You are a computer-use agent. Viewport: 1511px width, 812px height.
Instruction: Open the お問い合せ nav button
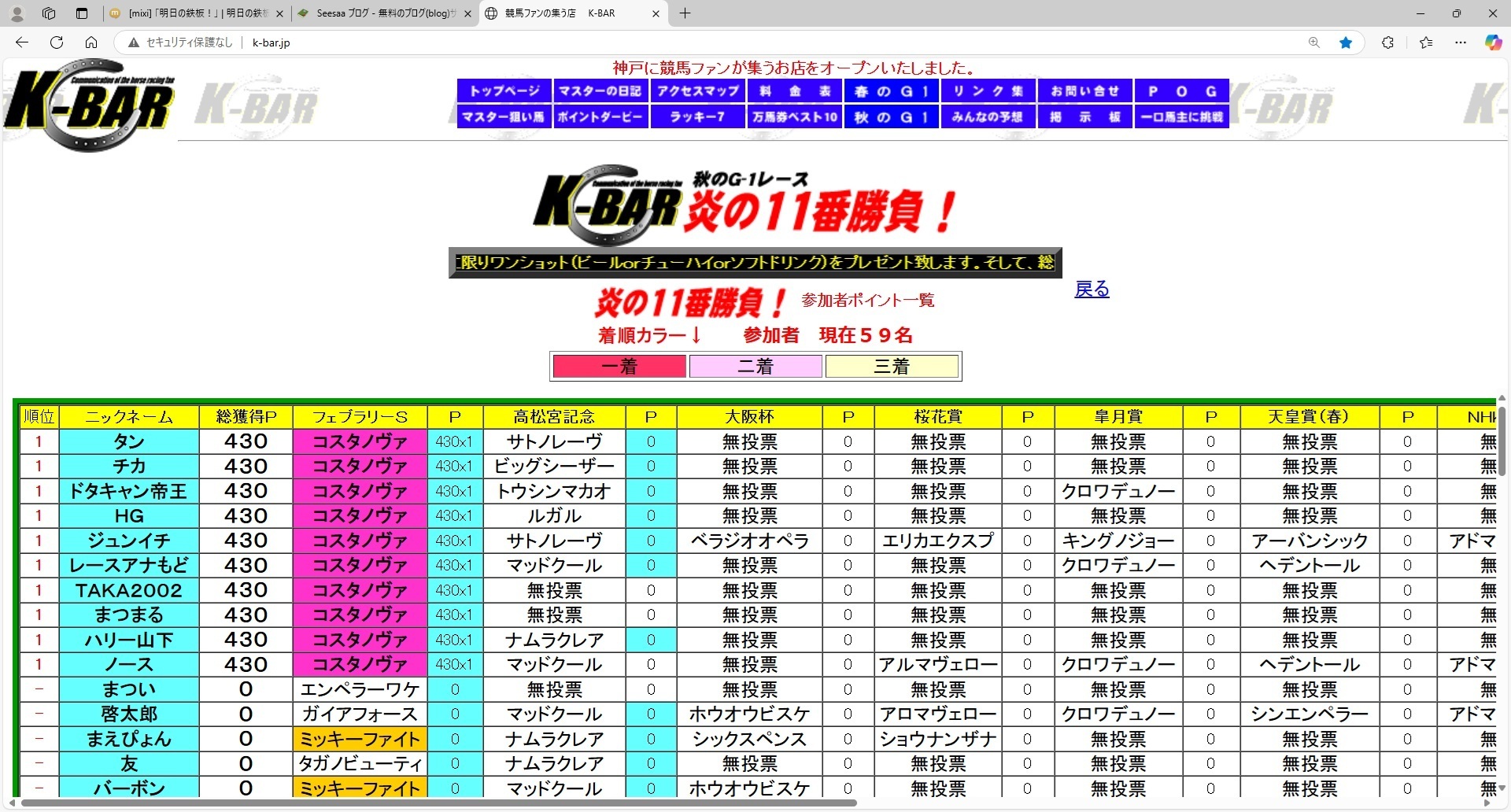(x=1085, y=91)
